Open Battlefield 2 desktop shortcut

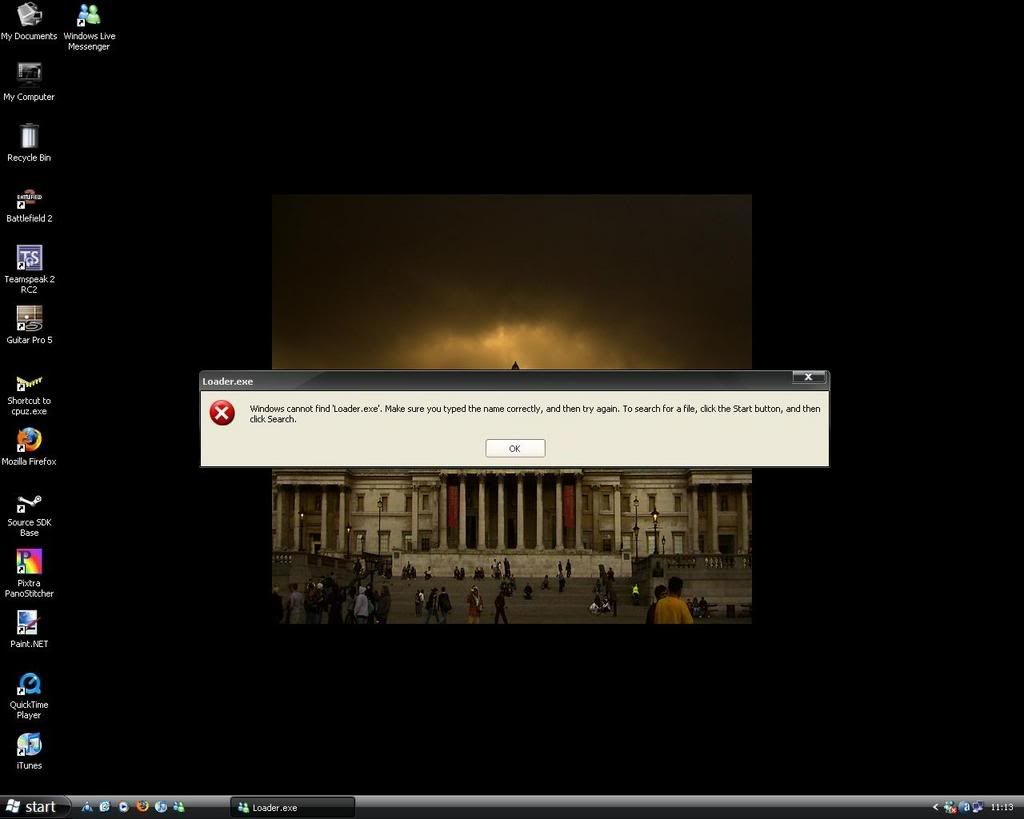pyautogui.click(x=29, y=198)
